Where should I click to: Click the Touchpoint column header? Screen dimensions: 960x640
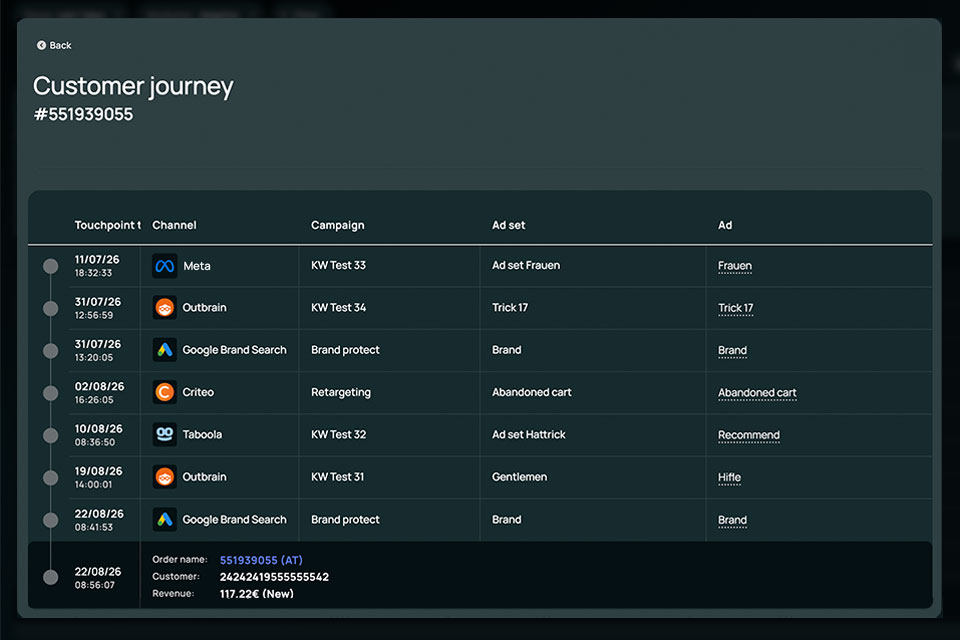tap(107, 225)
